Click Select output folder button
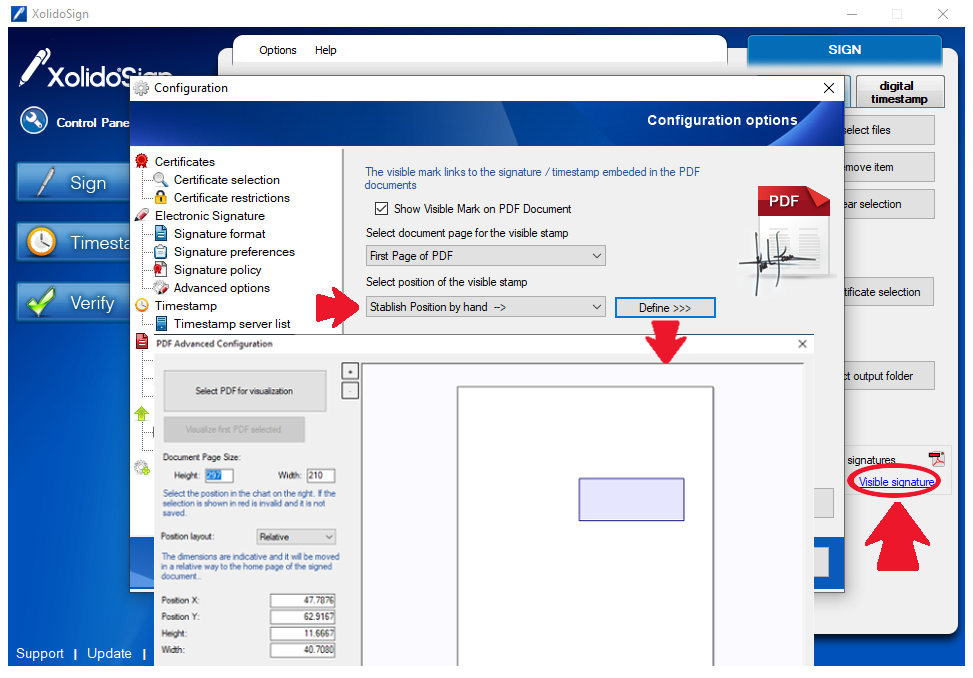 pyautogui.click(x=889, y=376)
